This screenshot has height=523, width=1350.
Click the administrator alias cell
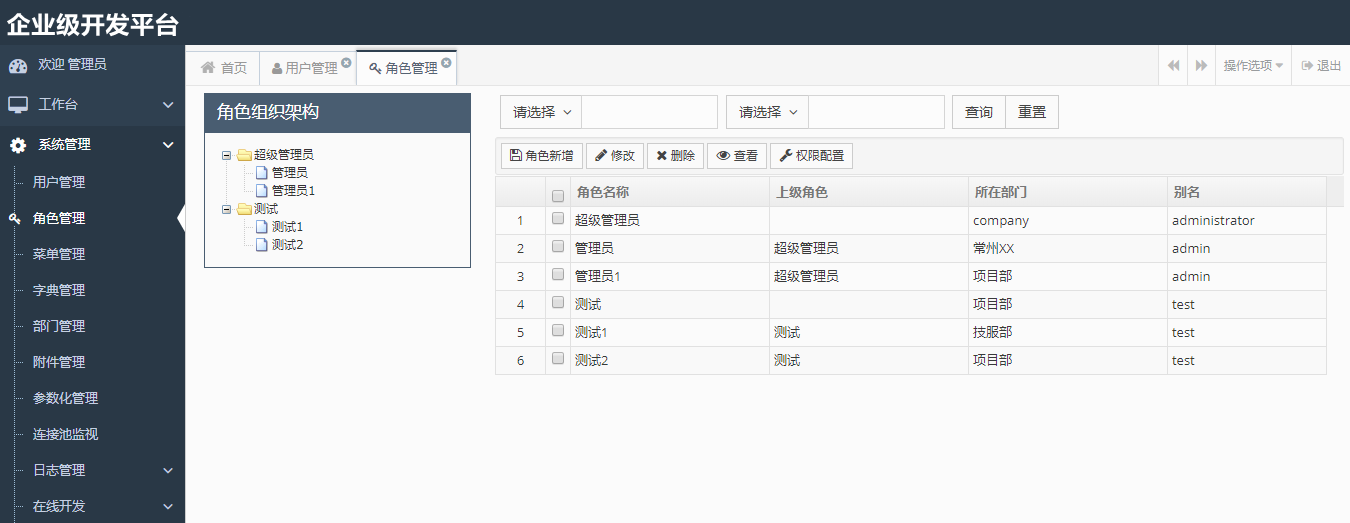[x=1247, y=220]
